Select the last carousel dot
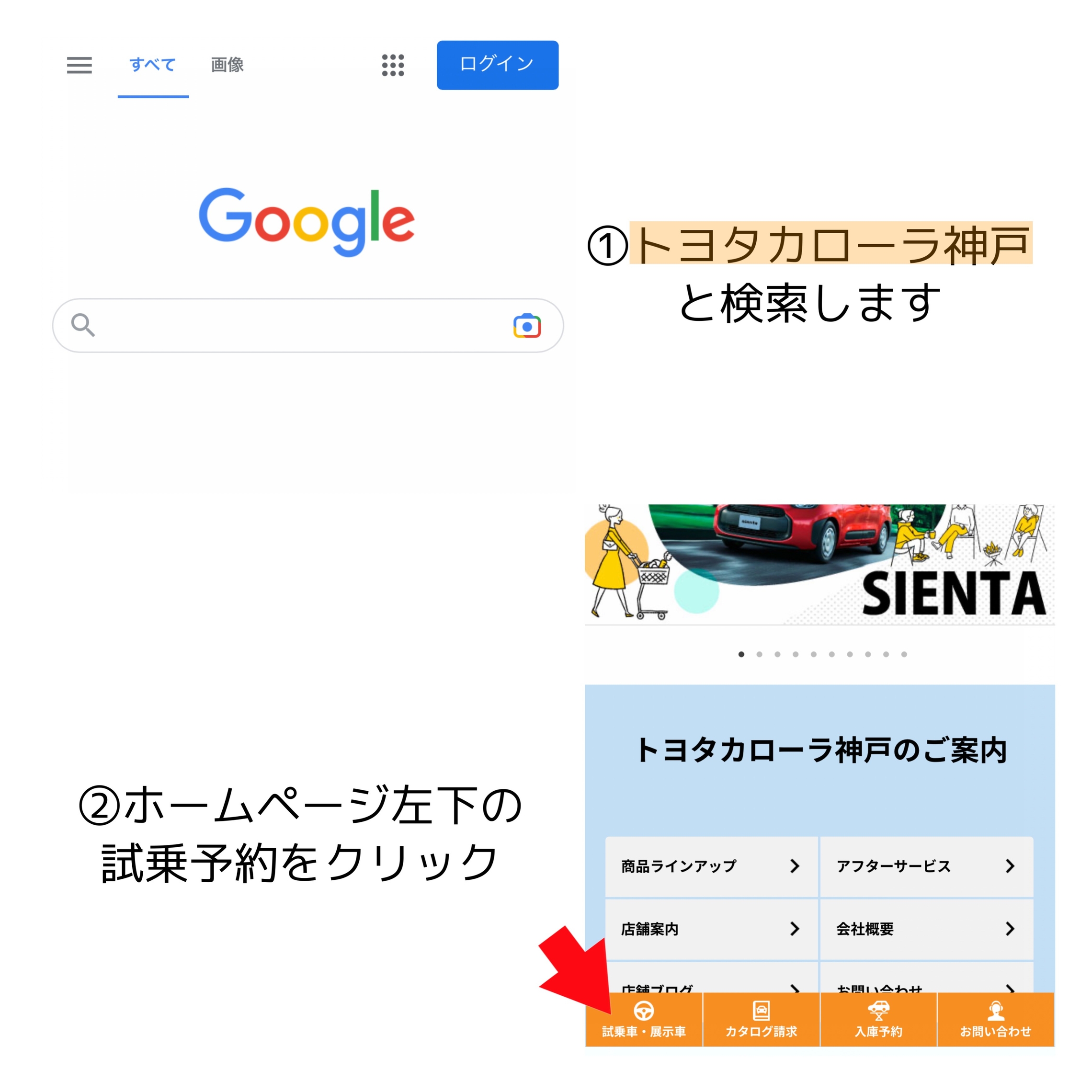Image resolution: width=1092 pixels, height=1092 pixels. pos(904,655)
